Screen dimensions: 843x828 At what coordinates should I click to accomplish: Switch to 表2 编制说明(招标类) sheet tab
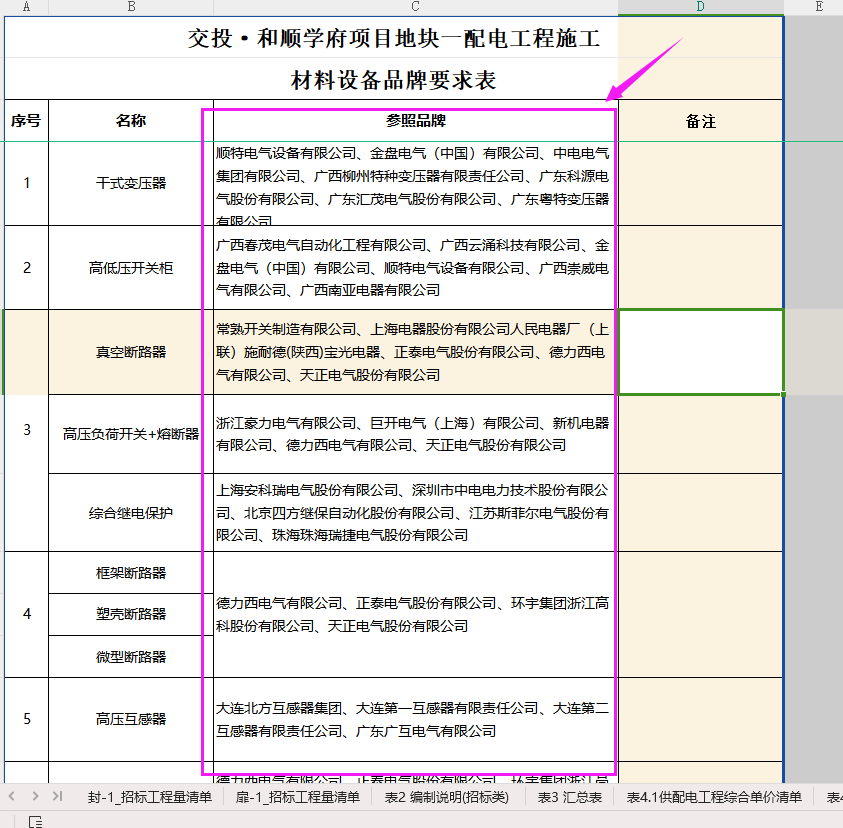[x=446, y=797]
